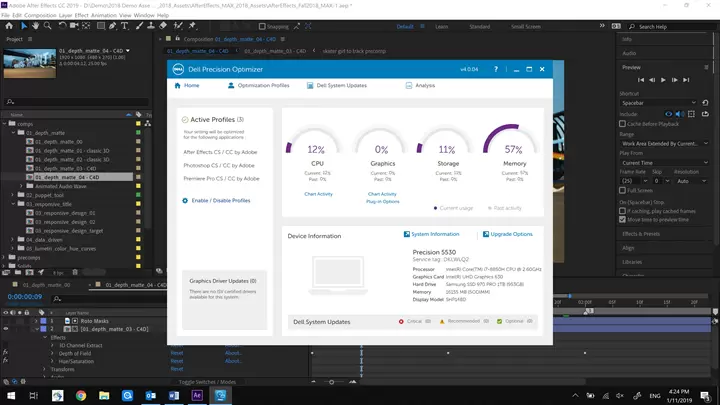Collapse the 01_depth_matte folder

tap(14, 132)
